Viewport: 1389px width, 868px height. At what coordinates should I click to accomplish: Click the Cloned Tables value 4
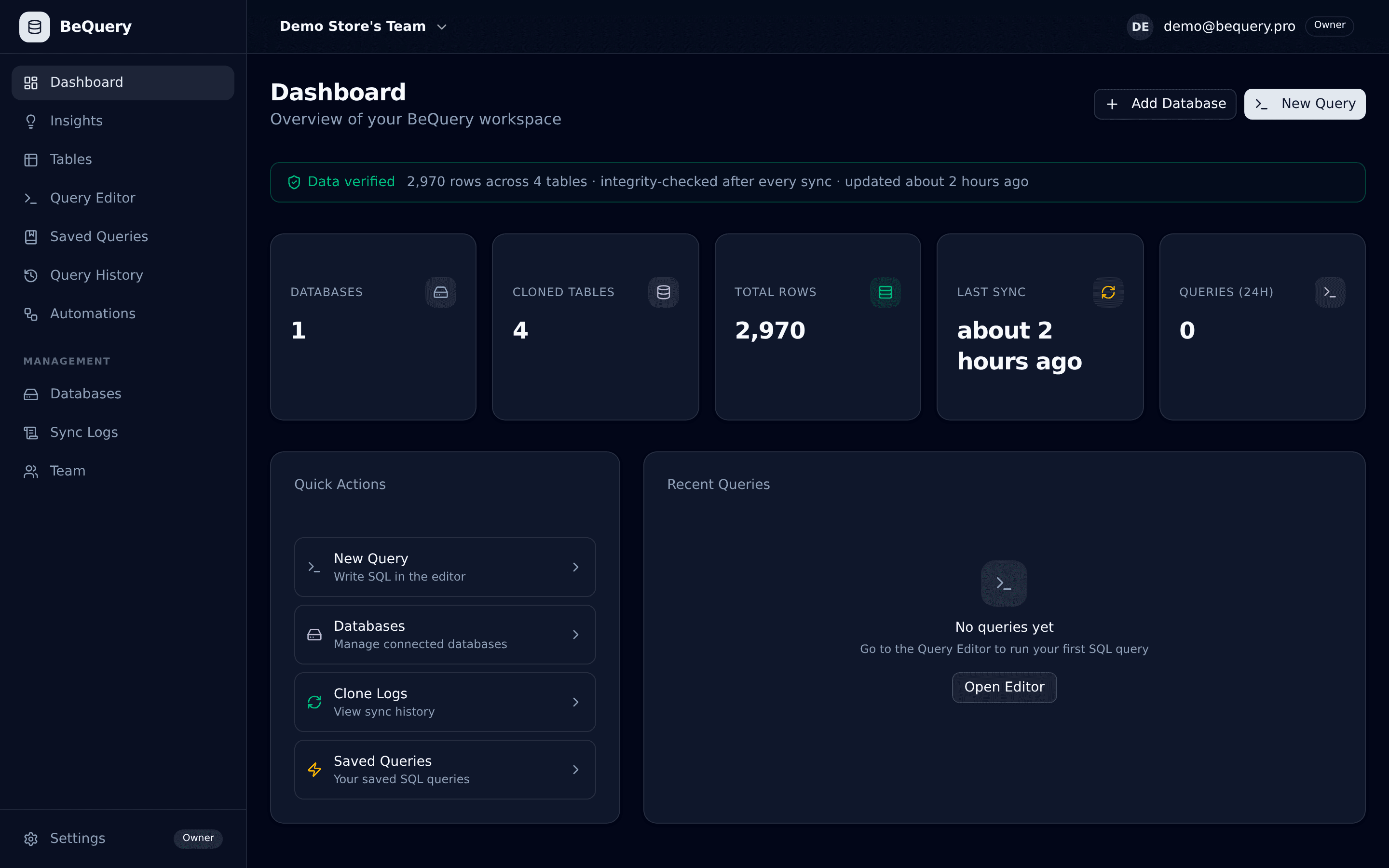[520, 331]
